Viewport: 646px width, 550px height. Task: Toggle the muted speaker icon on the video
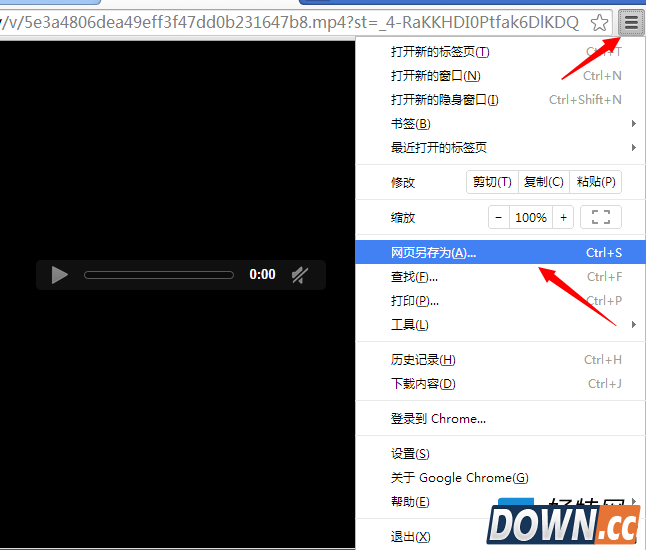tap(298, 275)
